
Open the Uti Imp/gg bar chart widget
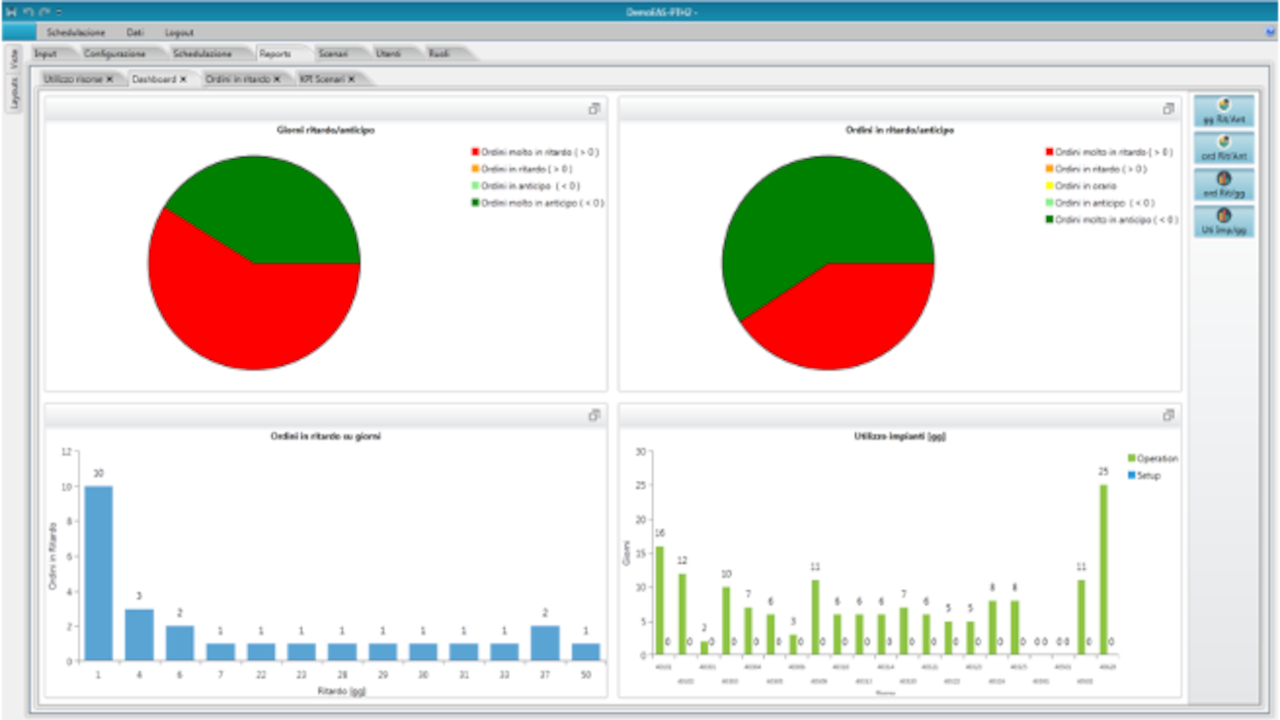[1224, 222]
